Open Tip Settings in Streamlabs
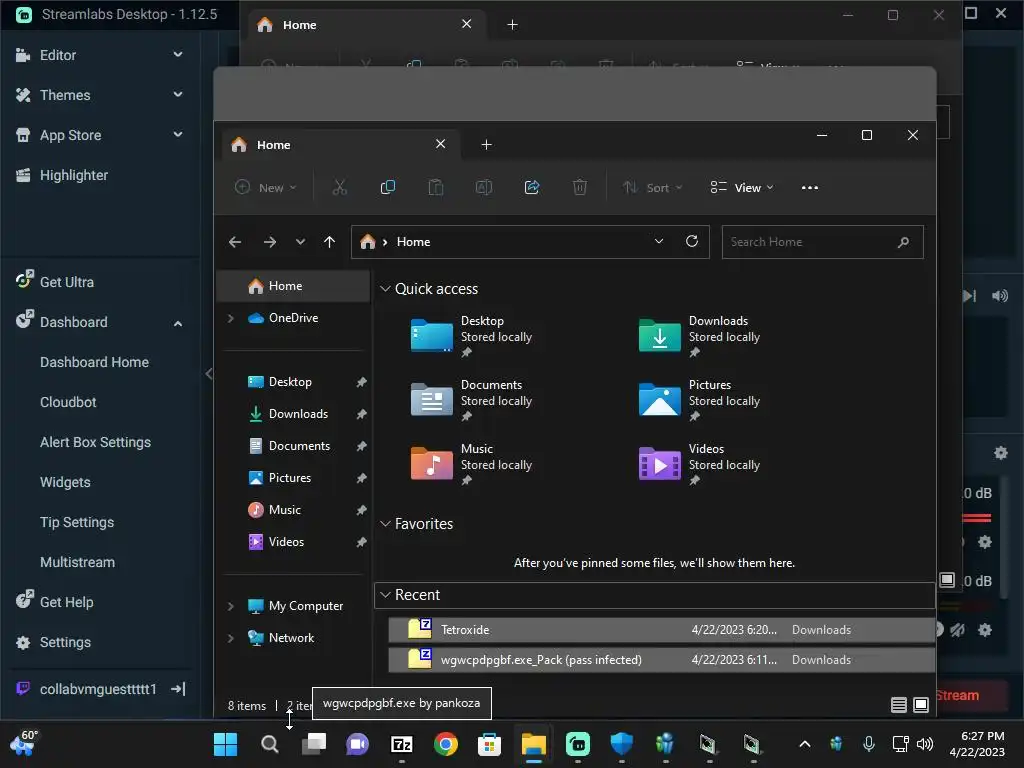The width and height of the screenshot is (1024, 768). pos(77,522)
